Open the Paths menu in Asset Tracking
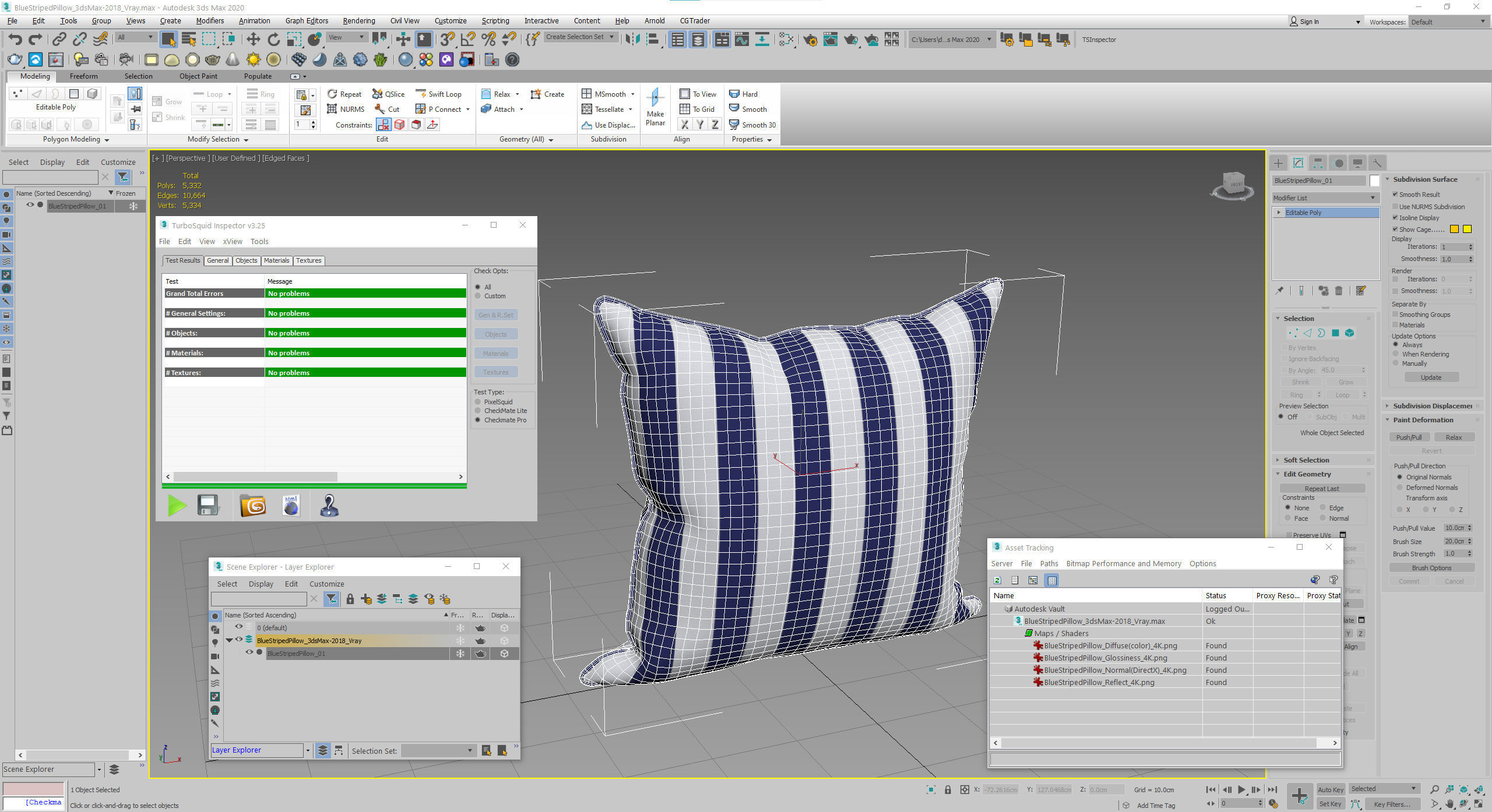This screenshot has width=1492, height=812. (1048, 563)
